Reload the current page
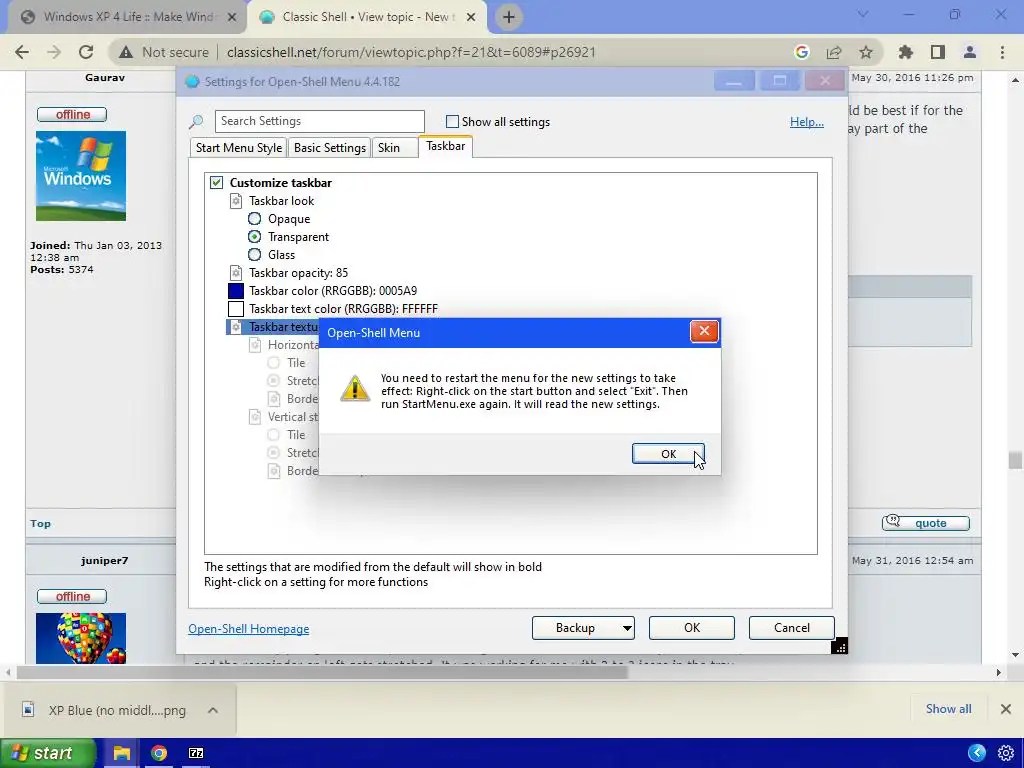Viewport: 1024px width, 768px height. (x=86, y=52)
